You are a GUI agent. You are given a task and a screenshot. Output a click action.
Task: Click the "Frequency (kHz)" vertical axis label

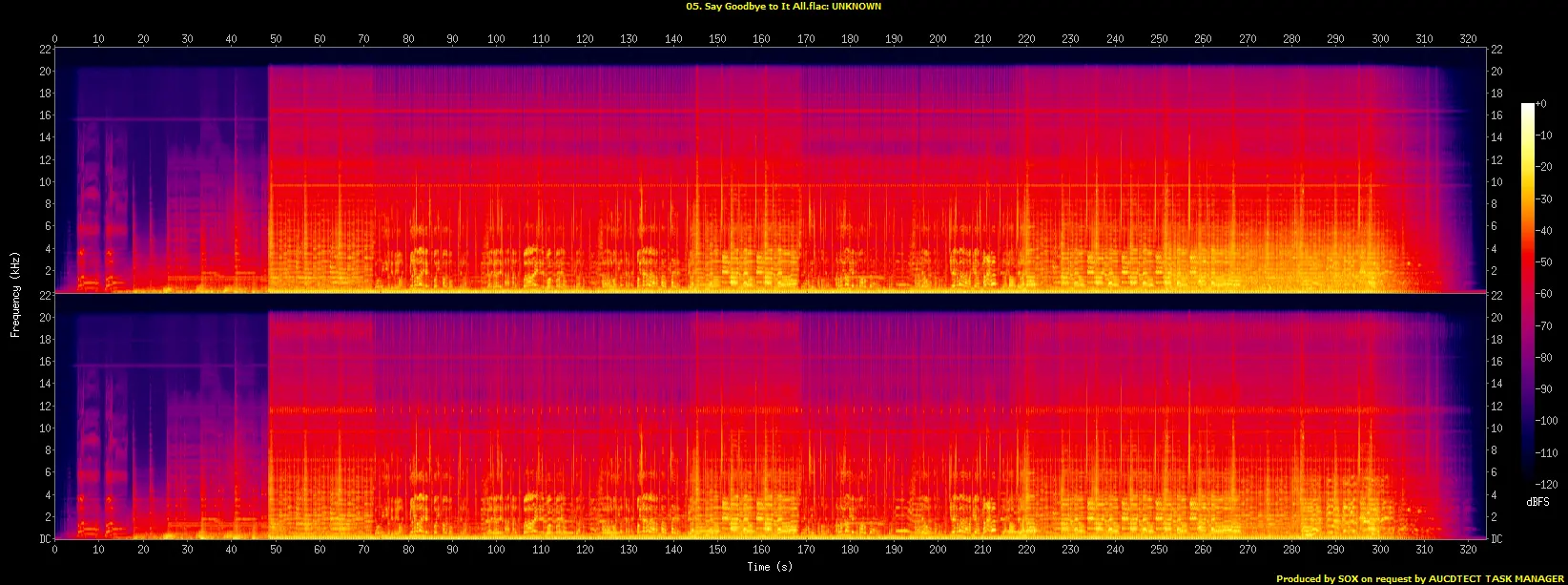point(15,293)
